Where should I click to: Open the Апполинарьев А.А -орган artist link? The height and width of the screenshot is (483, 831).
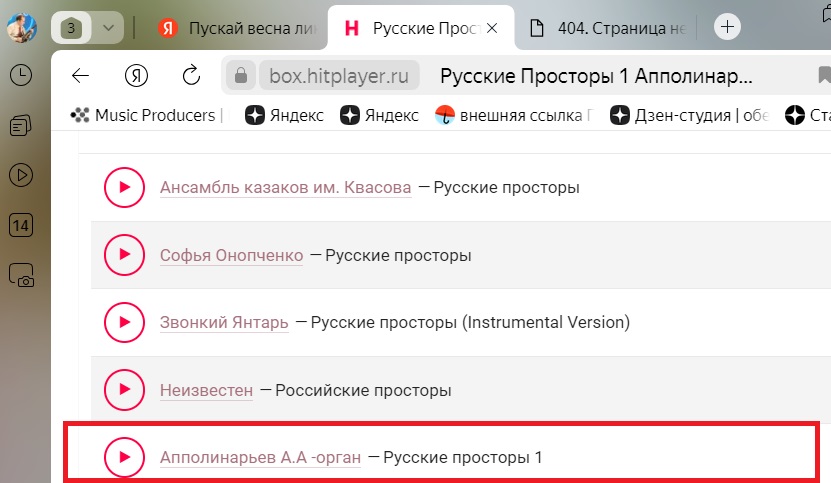[260, 457]
